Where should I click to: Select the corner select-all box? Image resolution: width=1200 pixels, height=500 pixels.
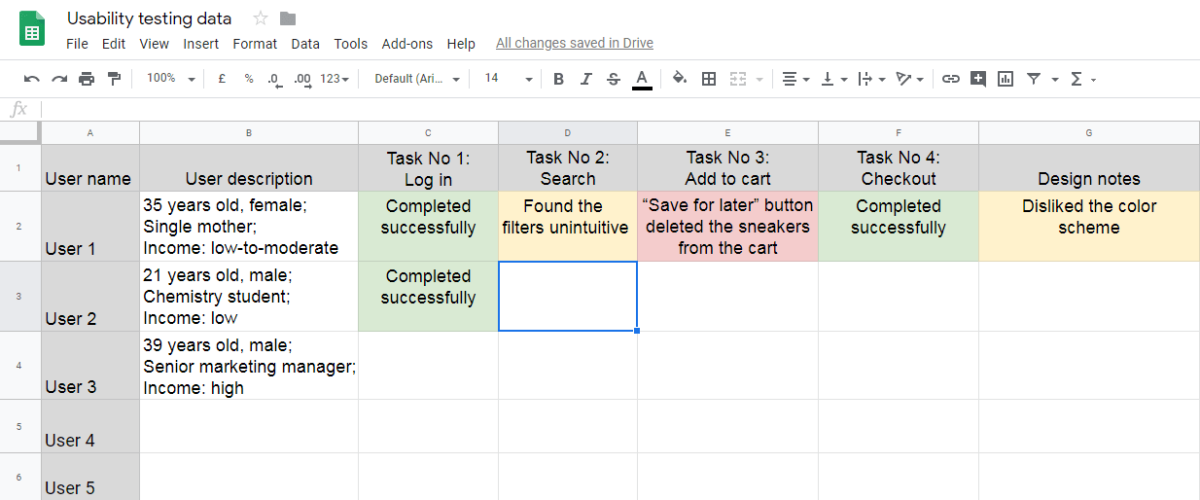pos(20,133)
